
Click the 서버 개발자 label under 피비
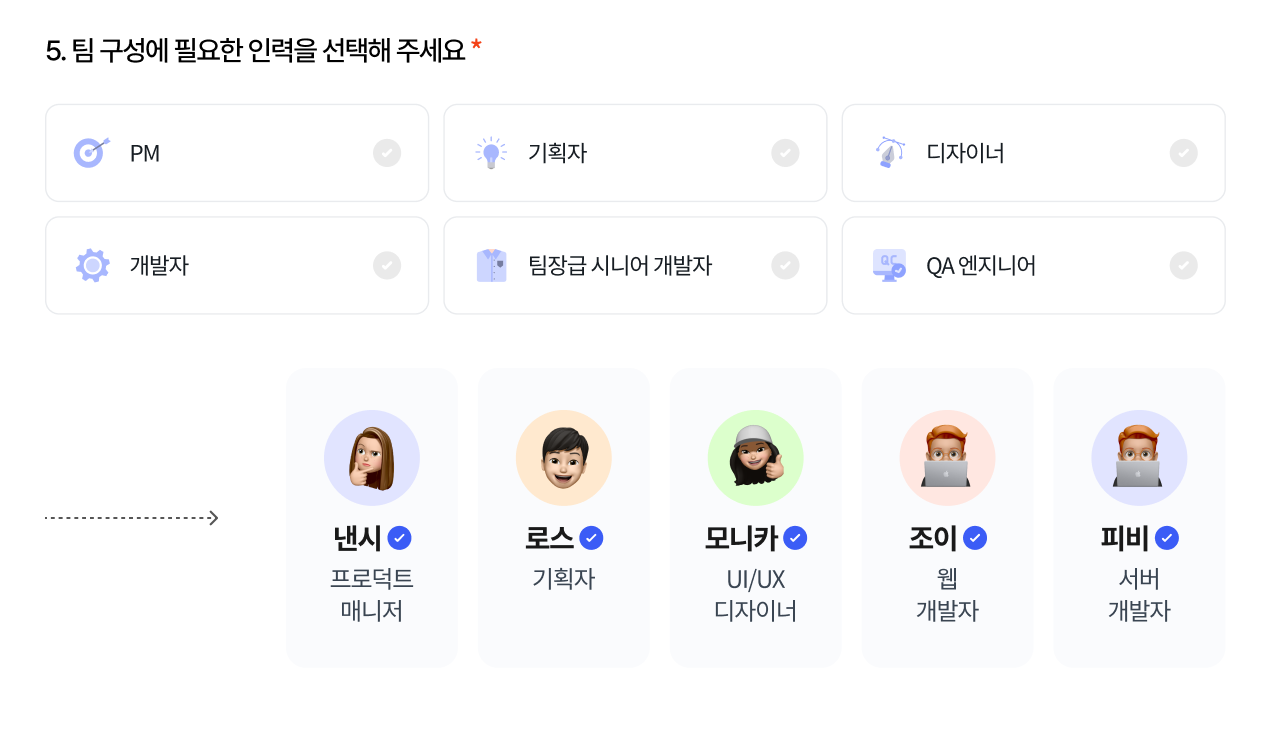point(1139,595)
